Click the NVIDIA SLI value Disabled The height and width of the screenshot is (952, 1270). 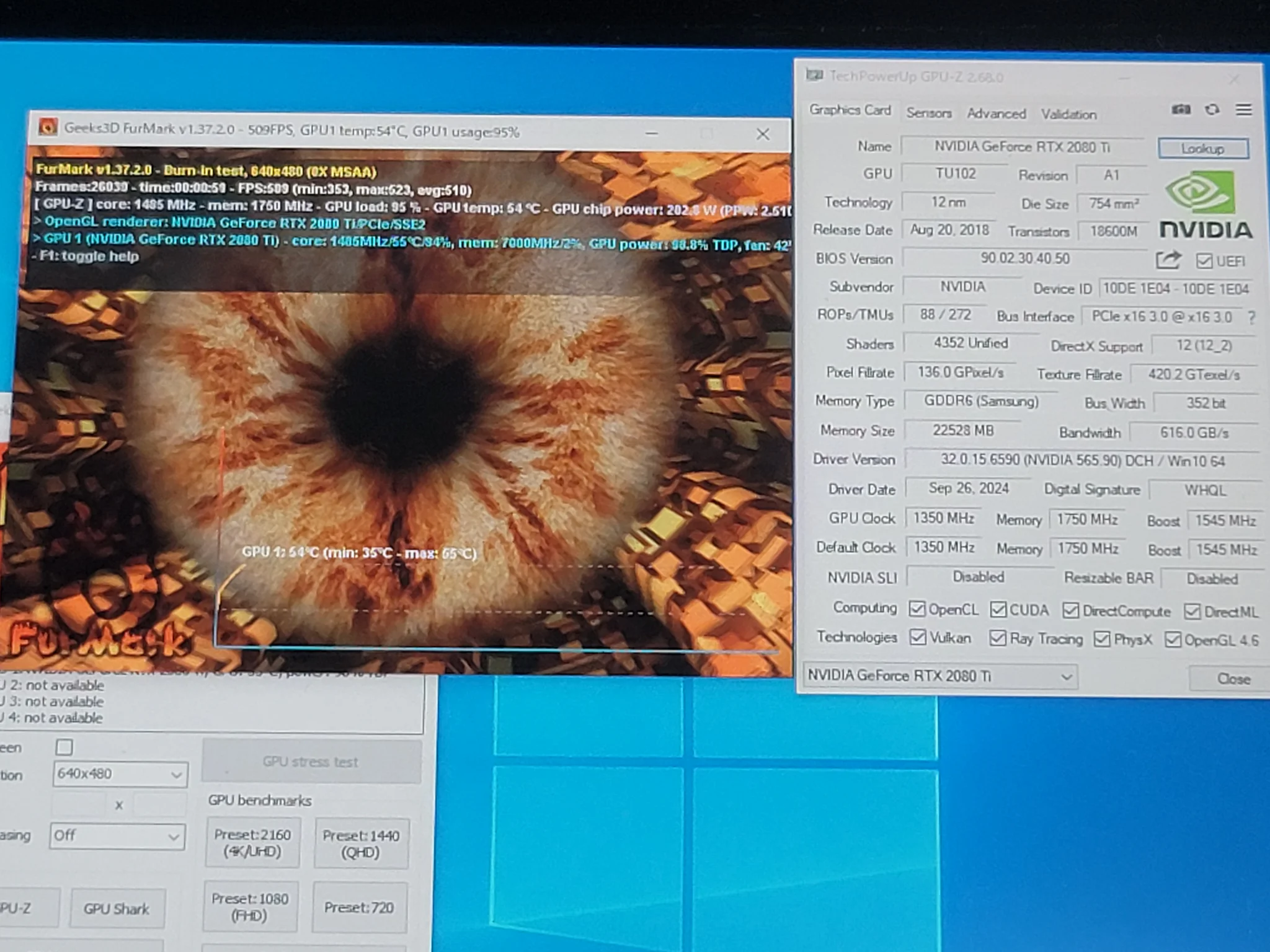pos(979,577)
